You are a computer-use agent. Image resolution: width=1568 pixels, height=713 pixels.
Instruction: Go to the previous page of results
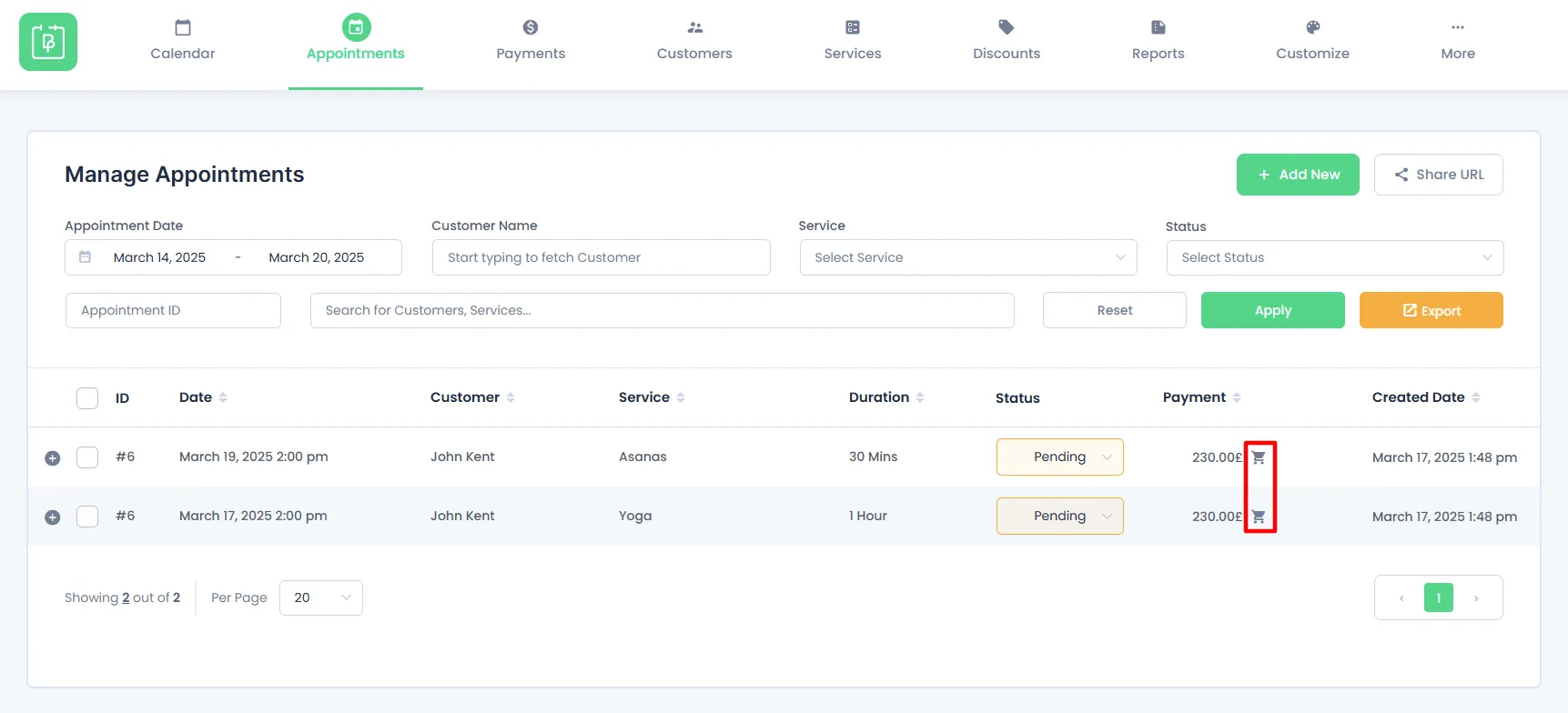click(1401, 598)
